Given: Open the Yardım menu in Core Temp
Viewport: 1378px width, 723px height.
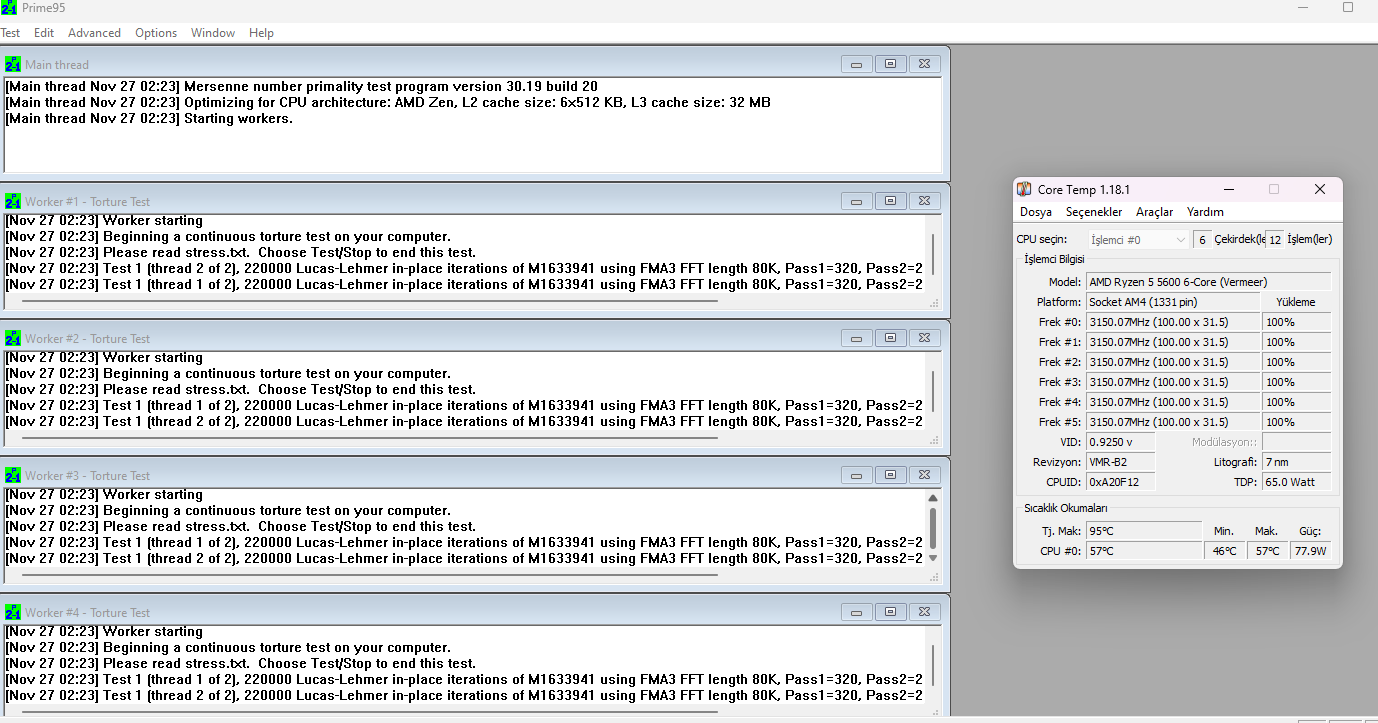Looking at the screenshot, I should 1205,212.
